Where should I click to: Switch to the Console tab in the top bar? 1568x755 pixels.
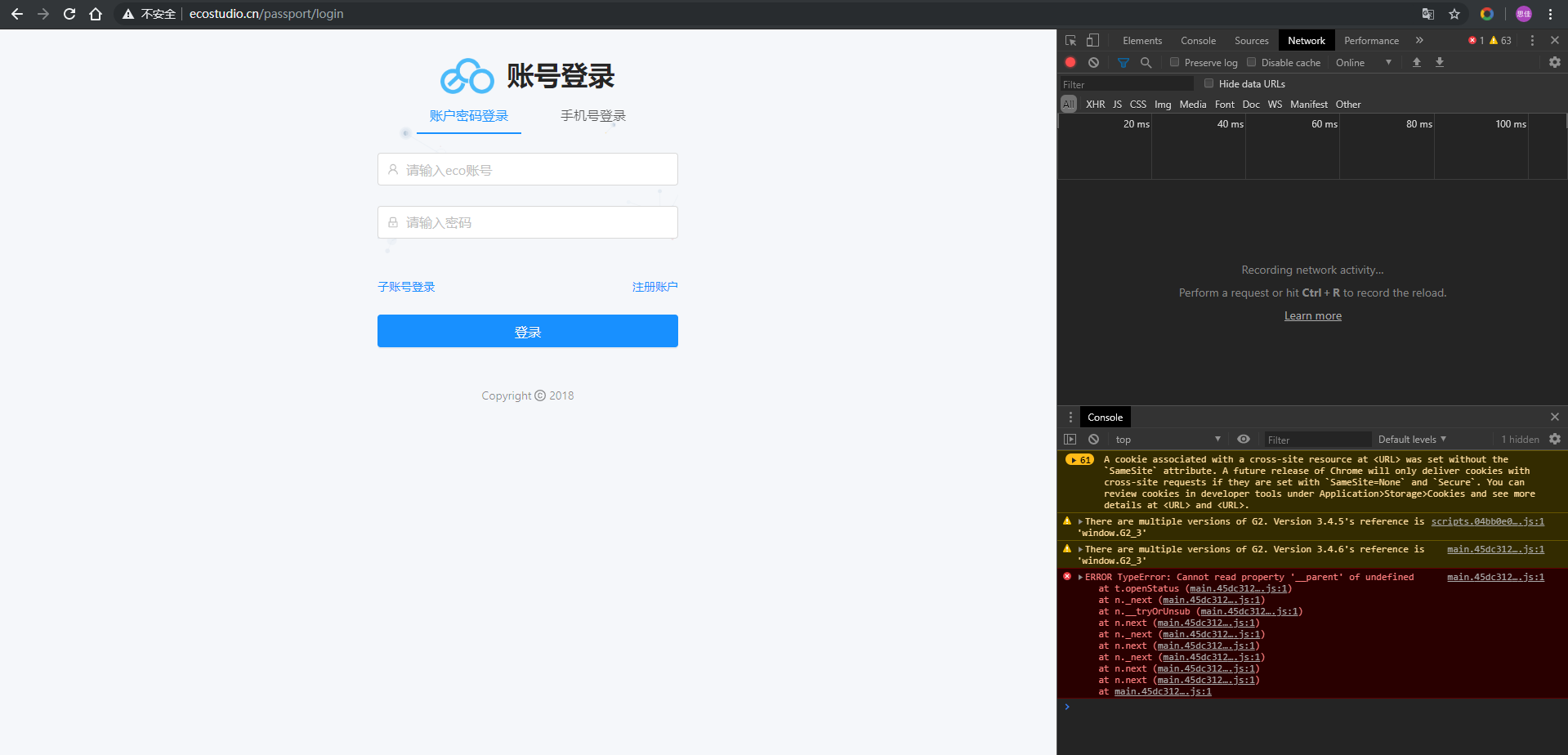(1198, 40)
